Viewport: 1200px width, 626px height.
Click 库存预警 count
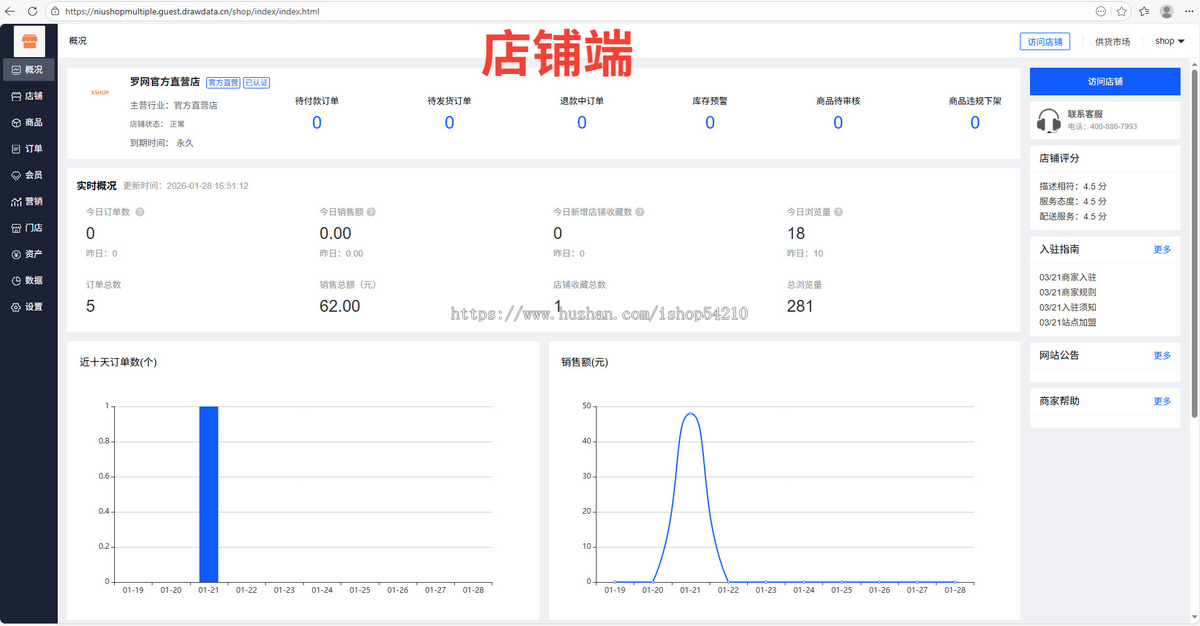(x=710, y=122)
